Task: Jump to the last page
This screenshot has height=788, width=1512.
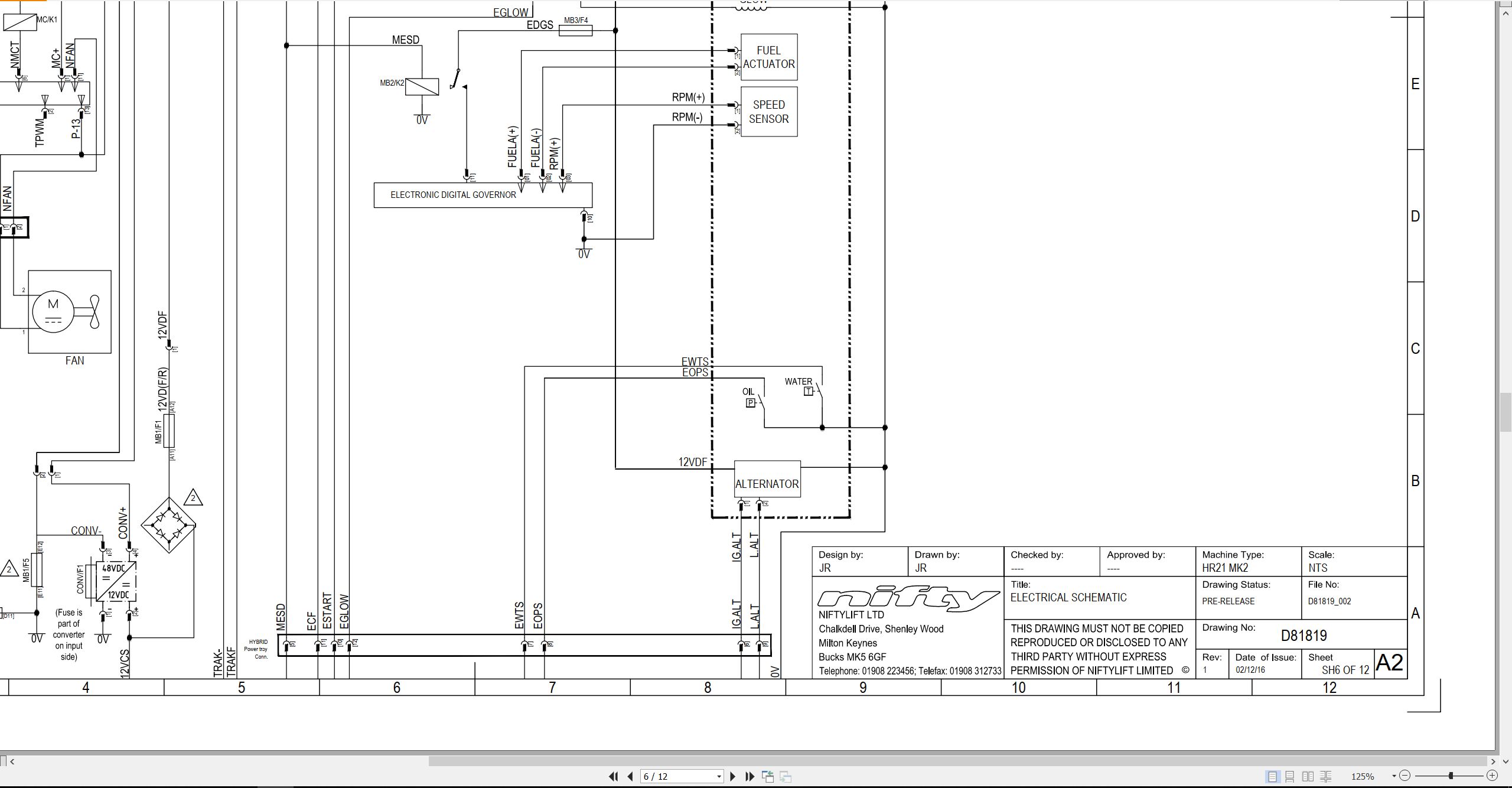Action: tap(750, 776)
